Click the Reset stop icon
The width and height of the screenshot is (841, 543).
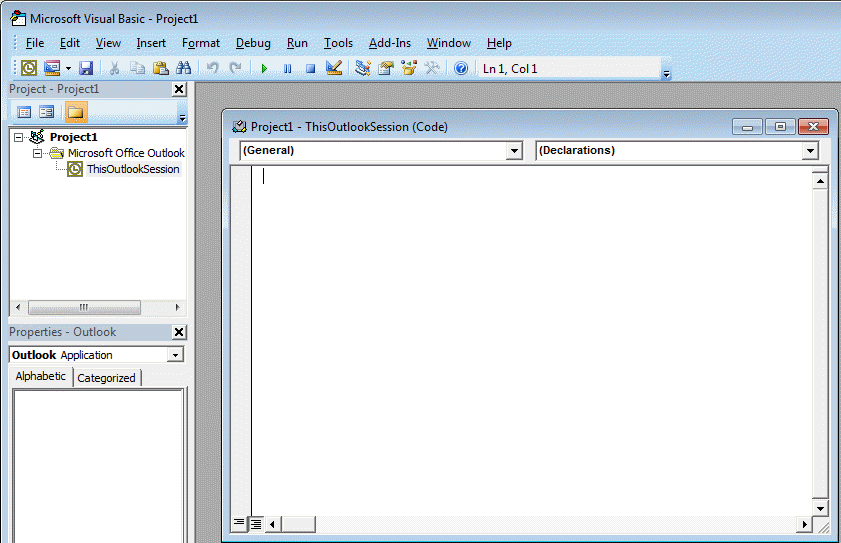coord(310,69)
